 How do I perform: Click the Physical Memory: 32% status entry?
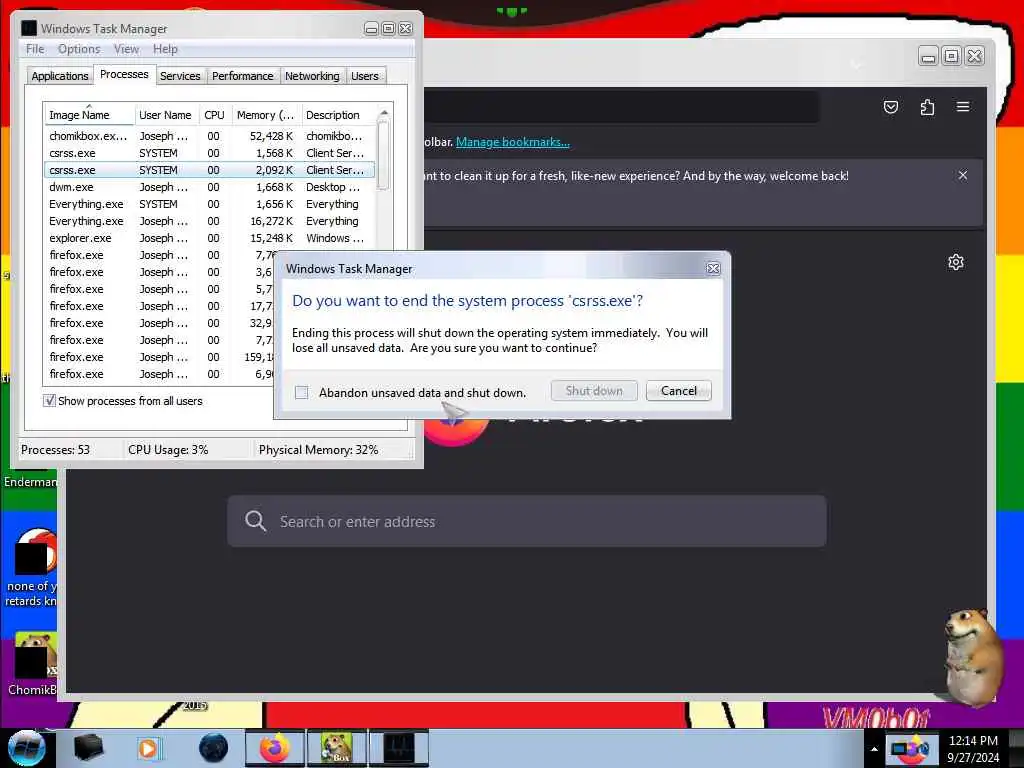pyautogui.click(x=318, y=450)
